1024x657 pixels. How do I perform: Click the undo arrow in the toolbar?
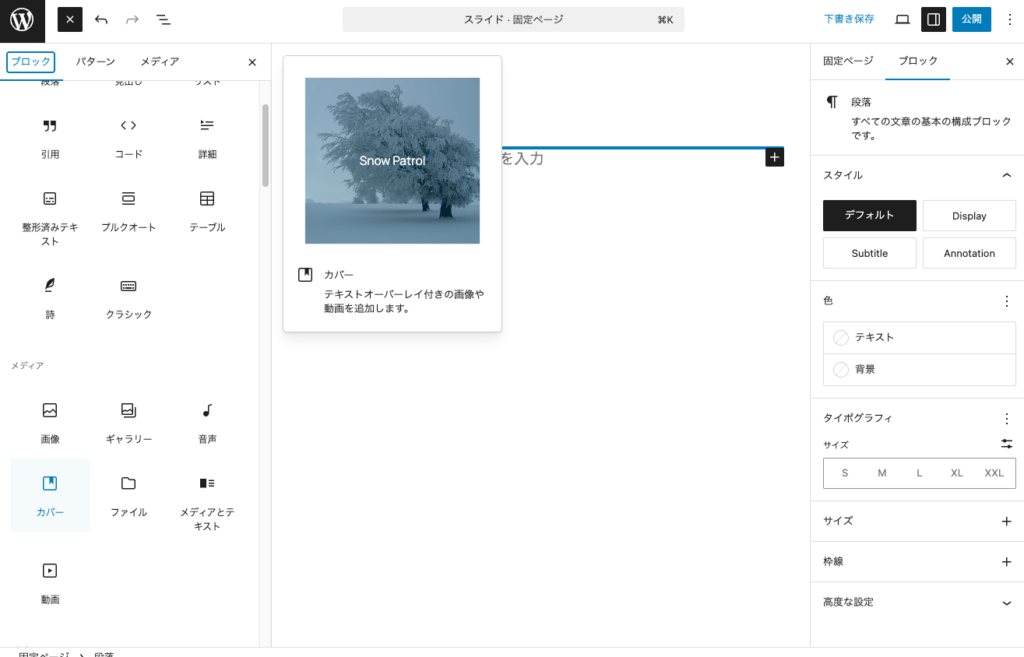click(100, 19)
